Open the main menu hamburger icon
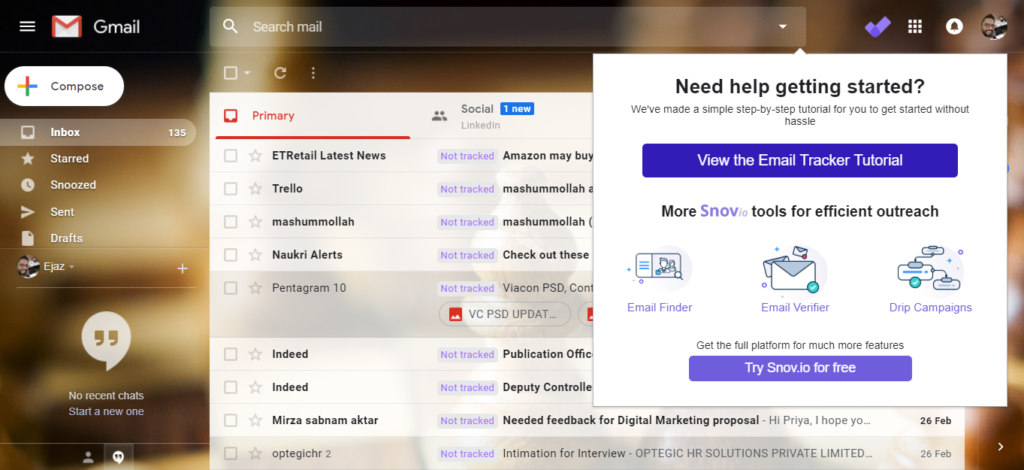The width and height of the screenshot is (1024, 470). (27, 27)
